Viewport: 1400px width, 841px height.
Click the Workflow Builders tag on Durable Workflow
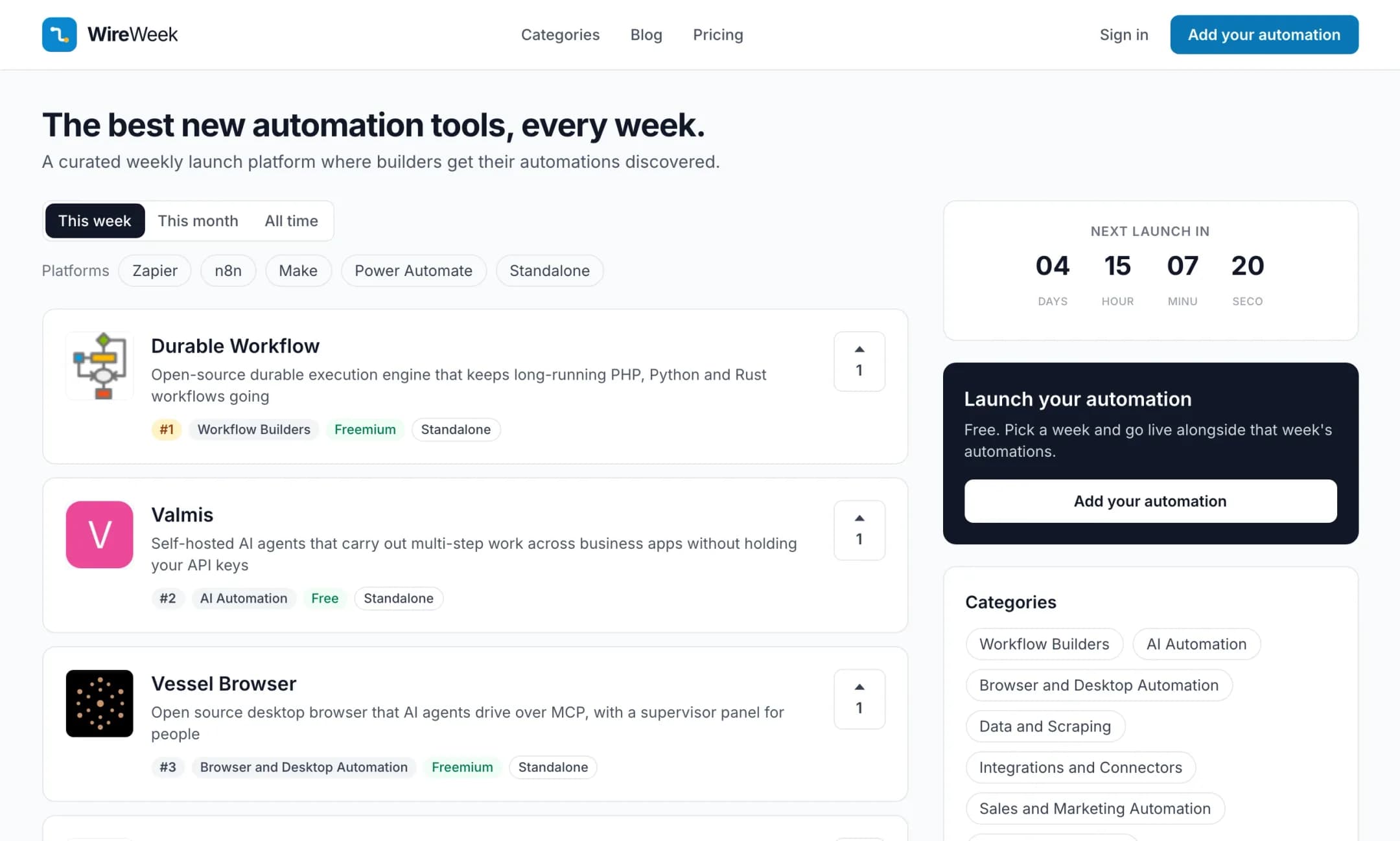click(253, 430)
